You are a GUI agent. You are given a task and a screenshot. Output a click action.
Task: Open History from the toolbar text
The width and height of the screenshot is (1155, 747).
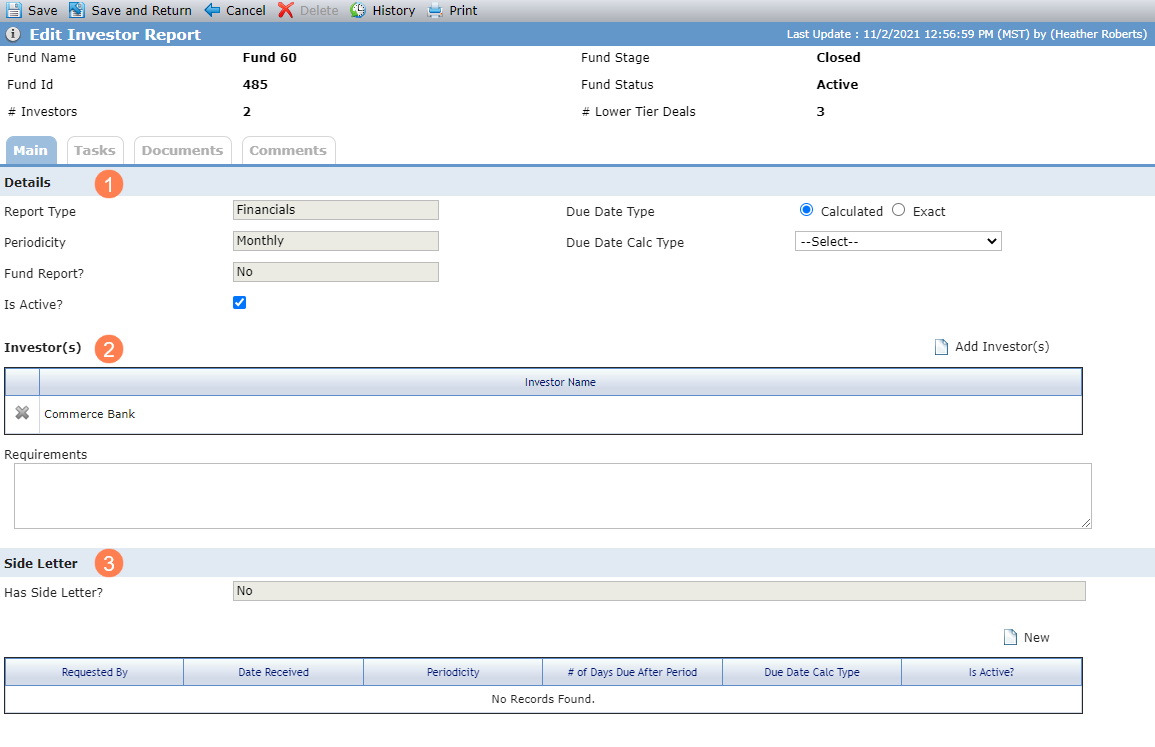(x=393, y=11)
